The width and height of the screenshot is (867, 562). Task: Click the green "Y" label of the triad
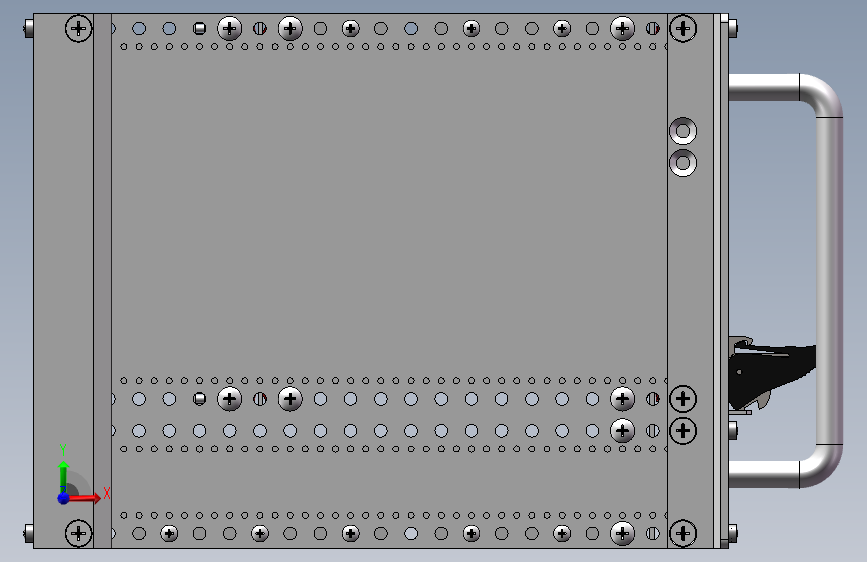coord(63,450)
